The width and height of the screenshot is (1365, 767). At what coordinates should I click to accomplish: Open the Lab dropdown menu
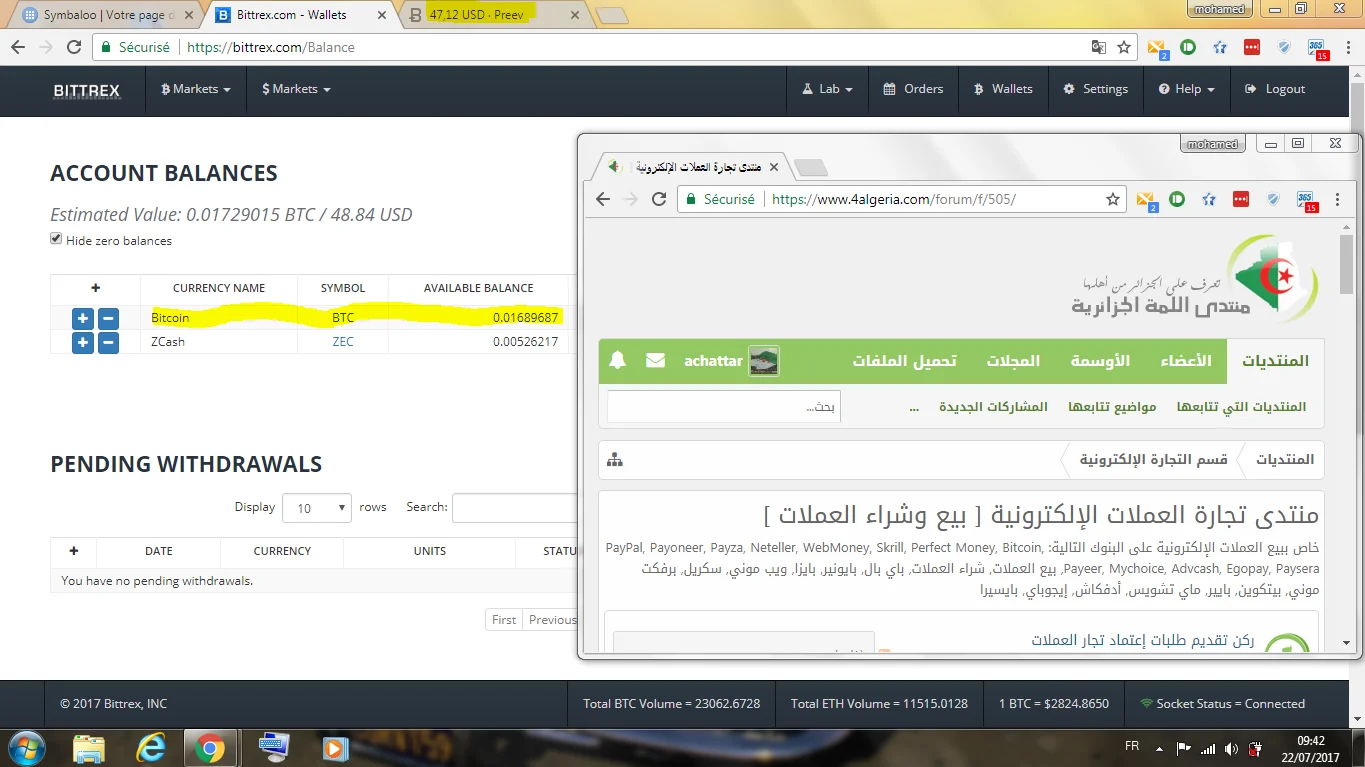point(827,89)
